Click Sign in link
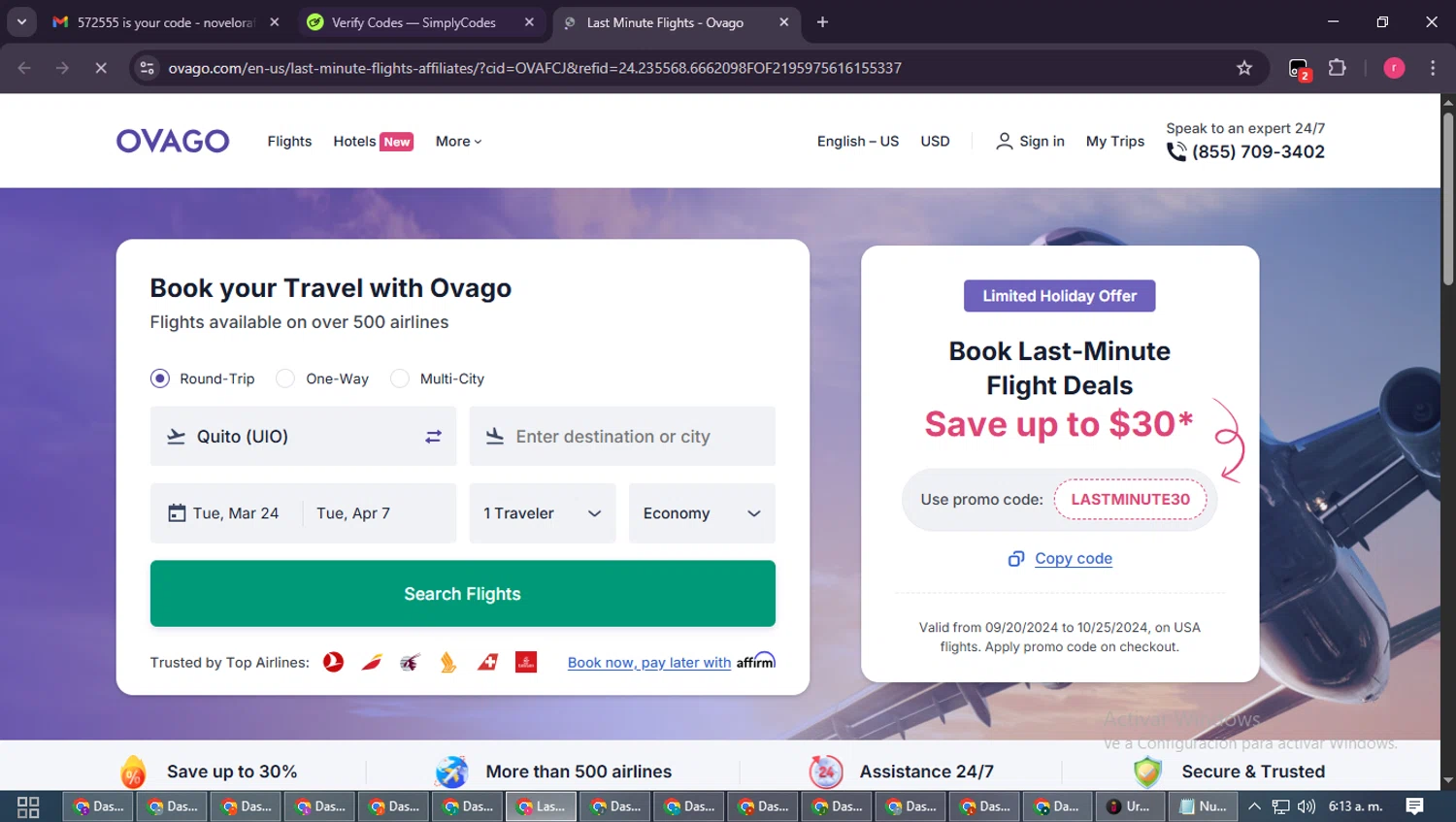The image size is (1456, 822). click(x=1042, y=141)
